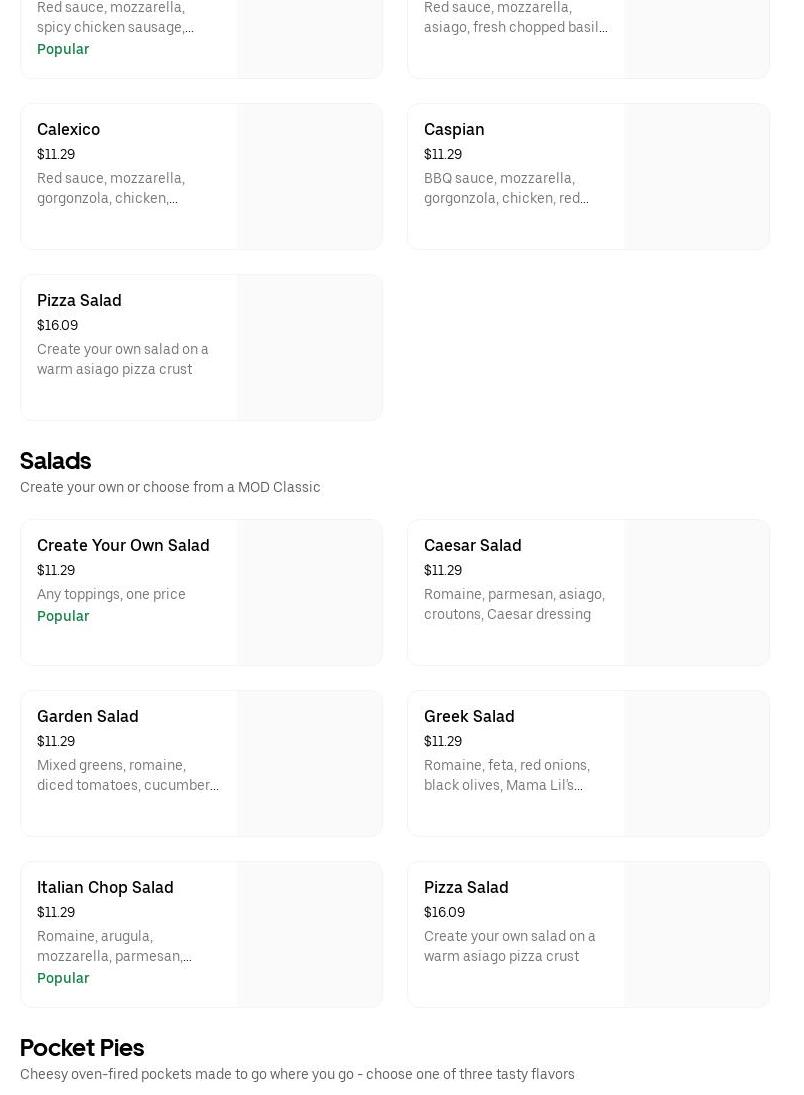Open the item with spicy chicken sausage description

pos(115,27)
